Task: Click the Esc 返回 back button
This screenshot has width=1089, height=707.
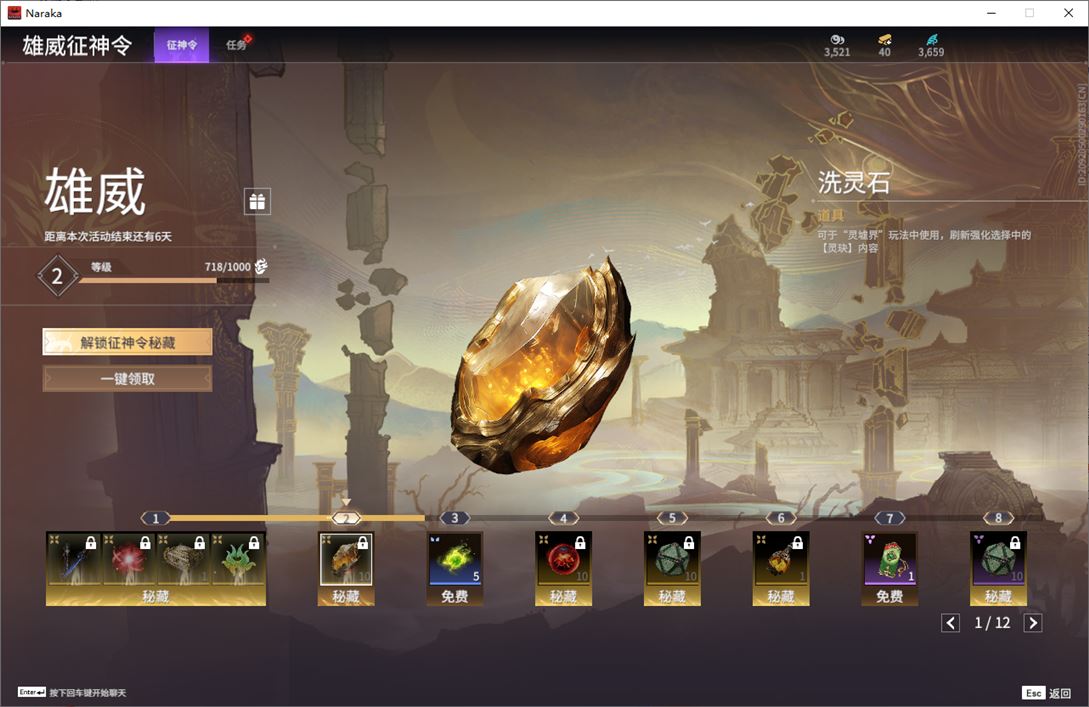Action: [x=1046, y=693]
